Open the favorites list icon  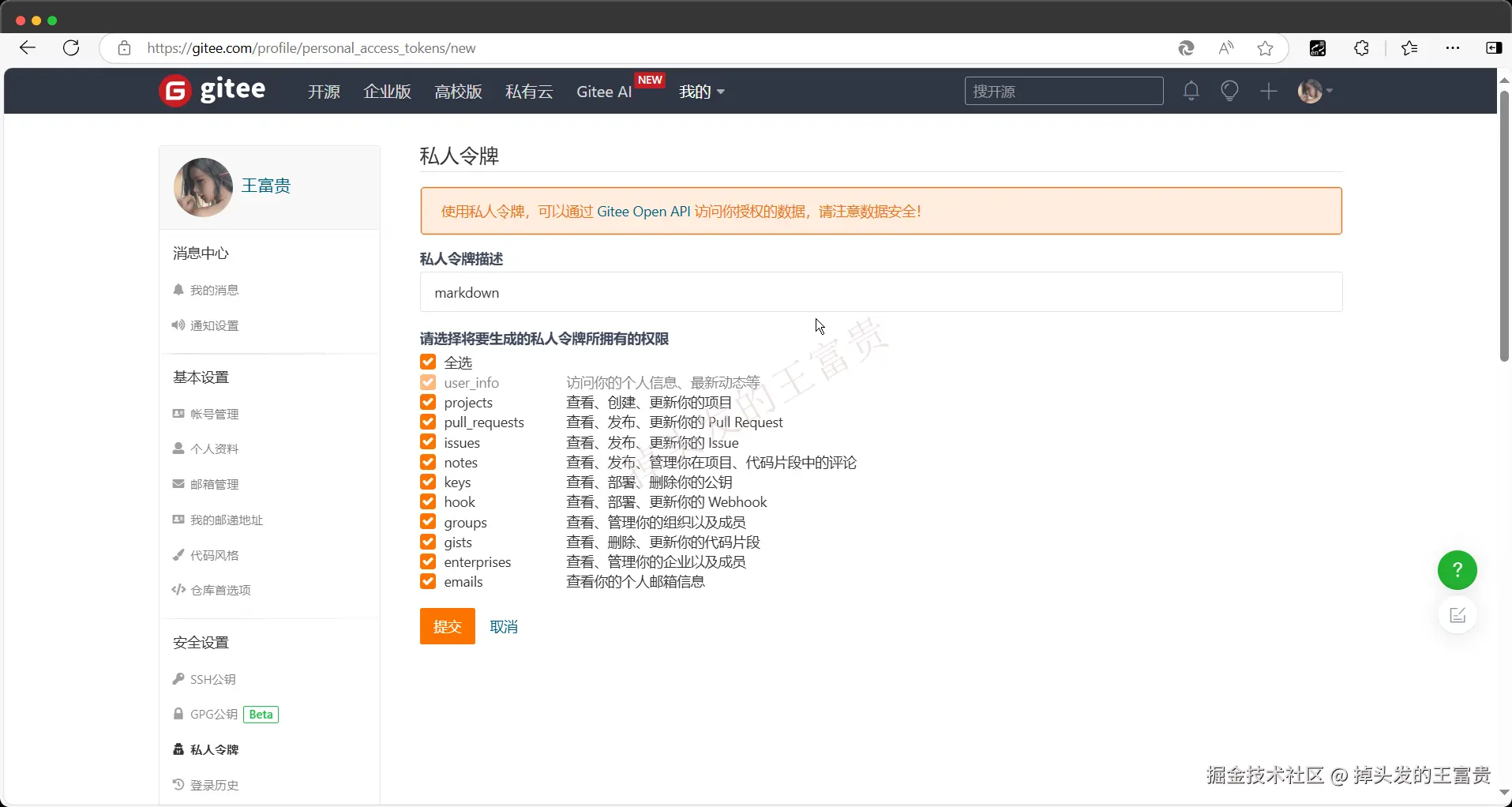(1410, 48)
